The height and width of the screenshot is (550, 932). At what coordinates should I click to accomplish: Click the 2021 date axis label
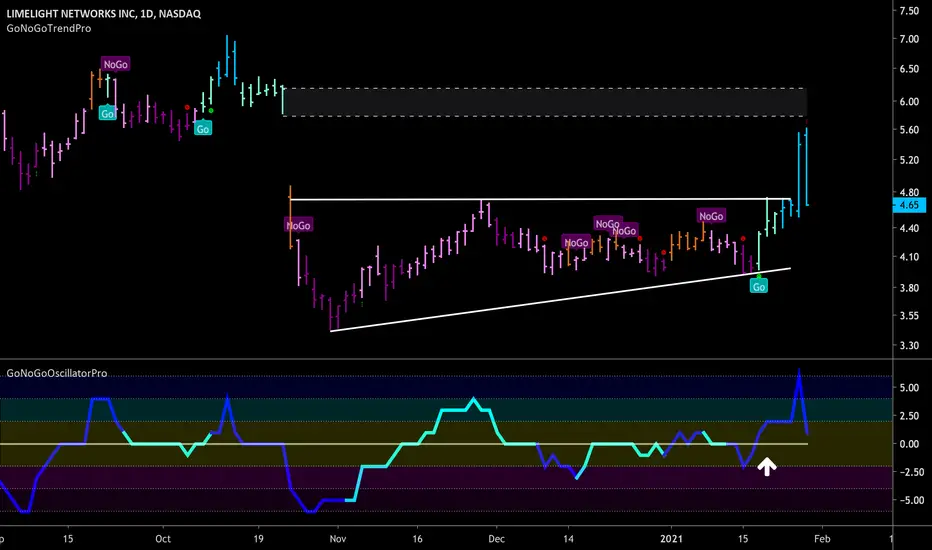(x=672, y=539)
